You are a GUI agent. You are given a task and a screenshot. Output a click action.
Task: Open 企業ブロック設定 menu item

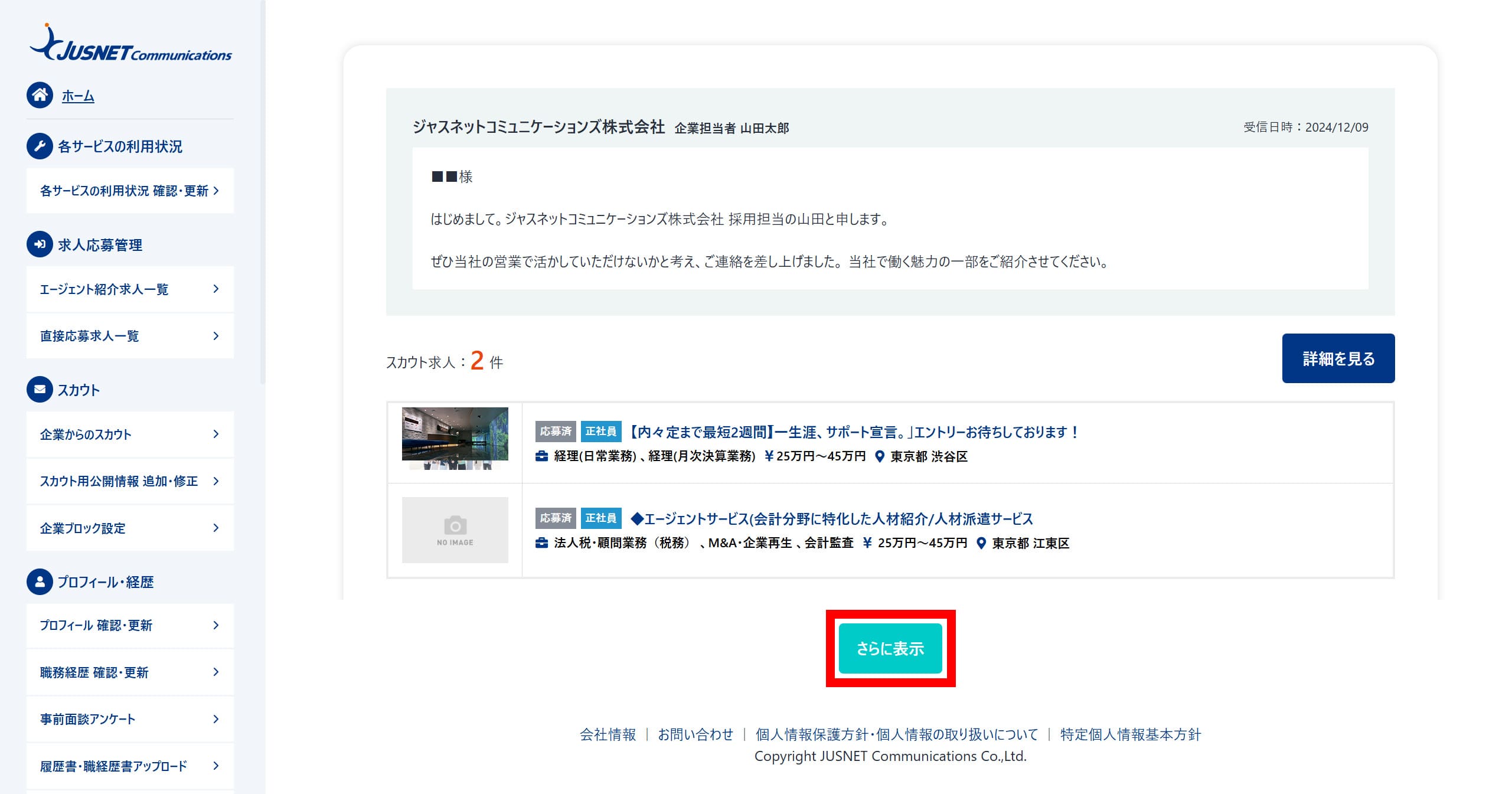pyautogui.click(x=130, y=528)
